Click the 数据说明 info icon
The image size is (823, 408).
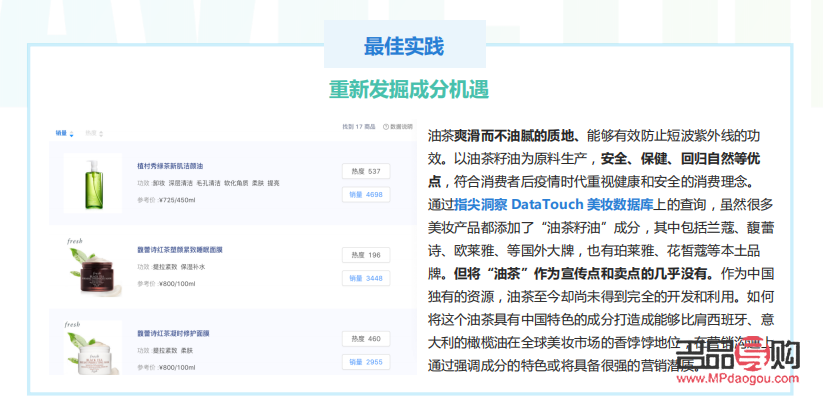[386, 127]
